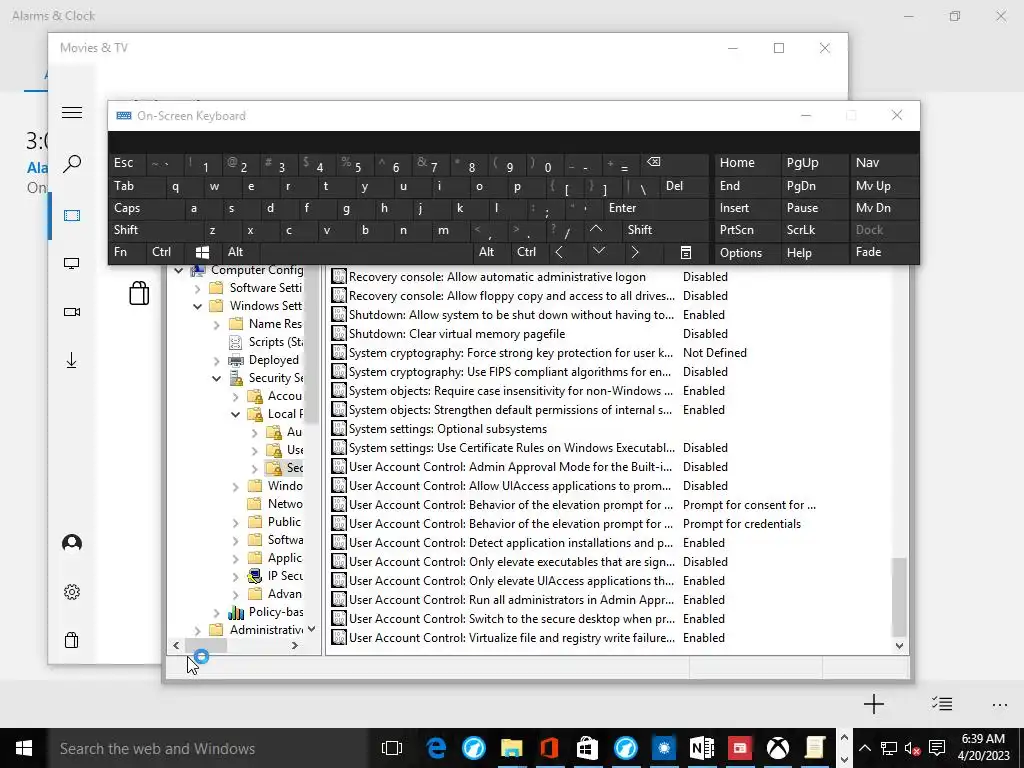This screenshot has width=1024, height=768.
Task: Select the IP Security Policies tree item
Action: [276, 576]
